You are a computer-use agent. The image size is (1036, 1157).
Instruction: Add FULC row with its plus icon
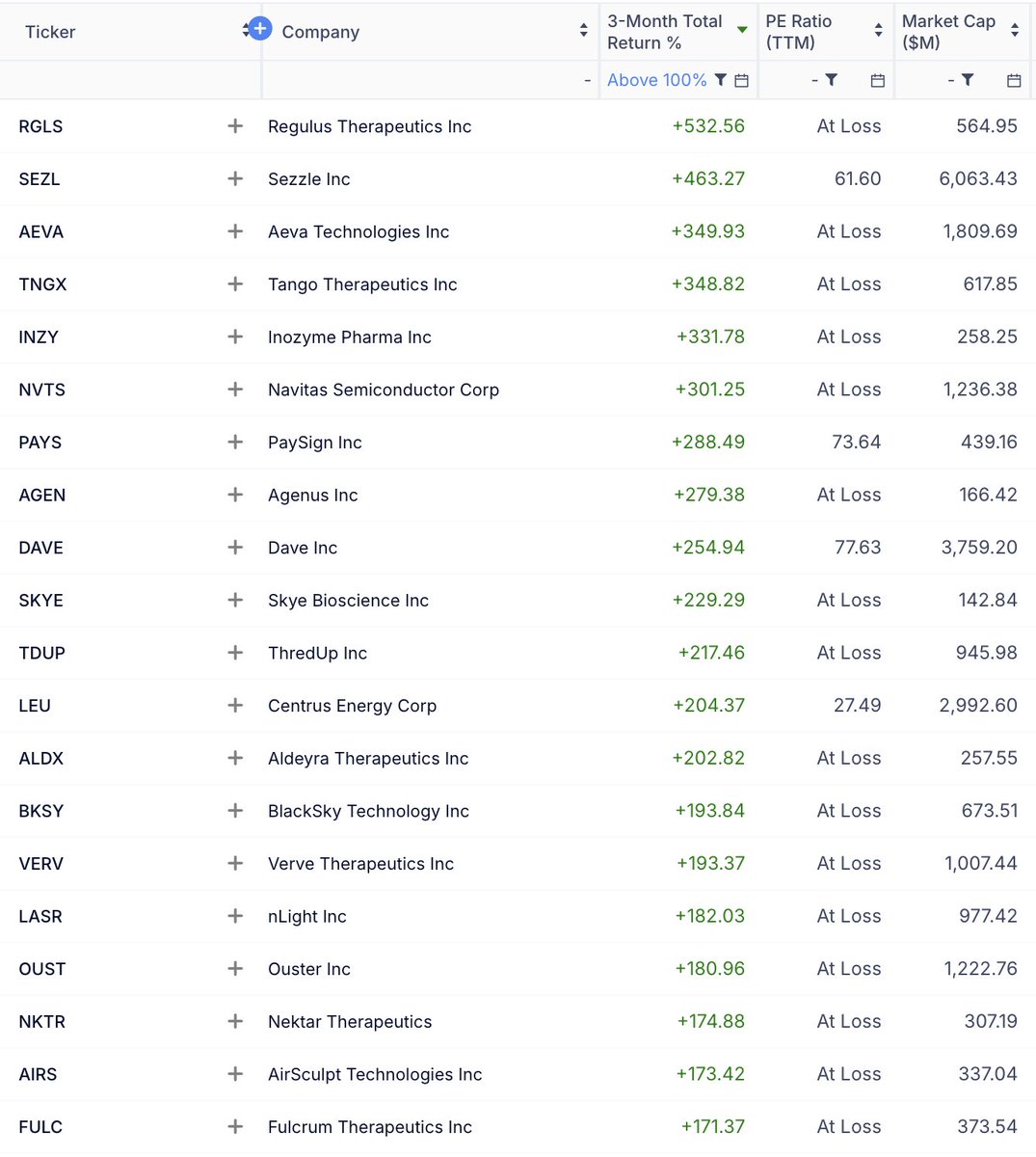[235, 1126]
